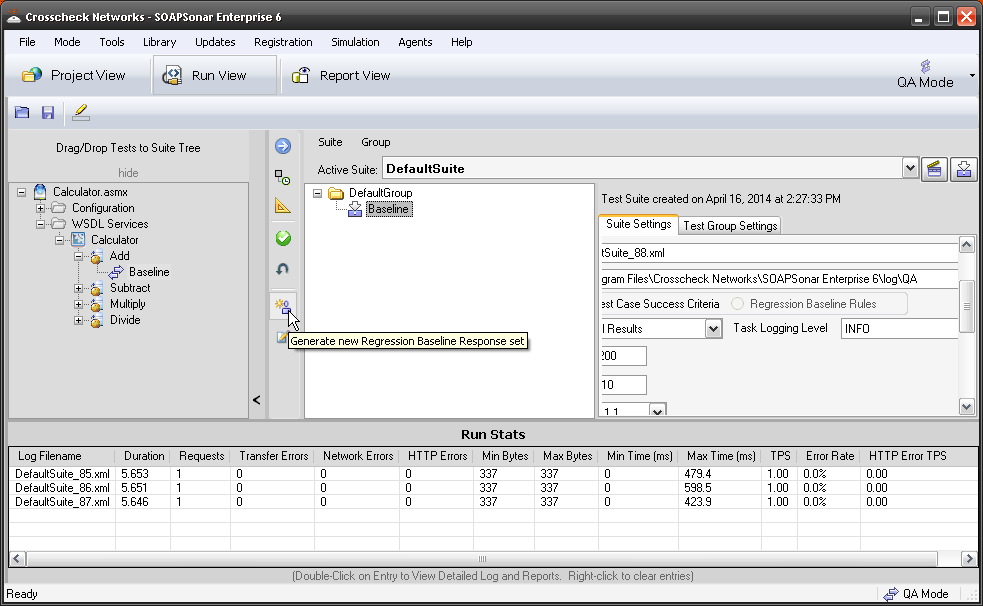Click the notepad edit icon under baseline generator
The image size is (983, 606).
281,337
